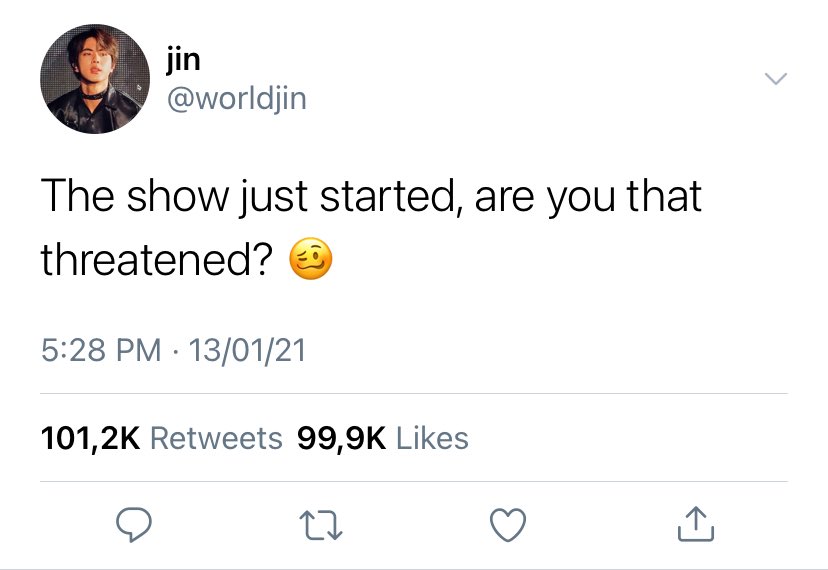Open the share tweet upload icon

(696, 524)
